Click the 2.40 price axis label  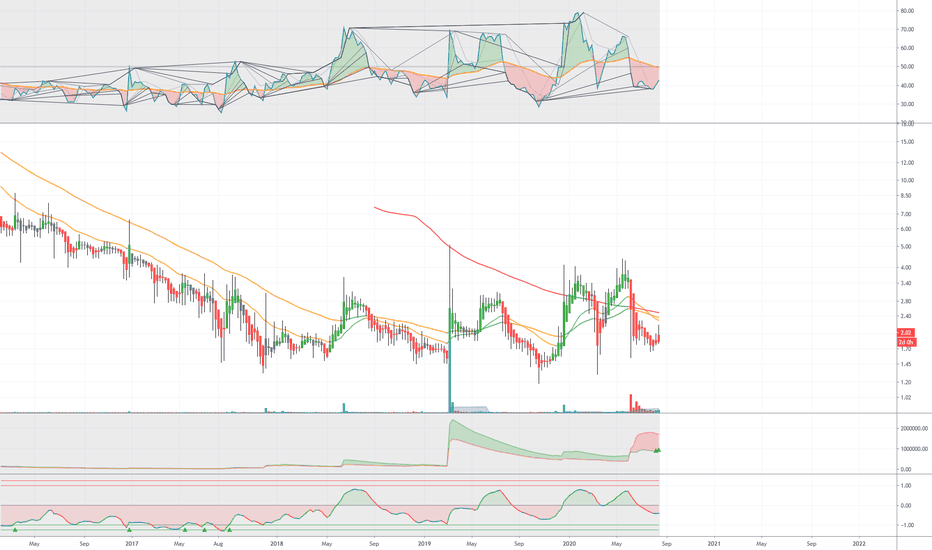905,316
